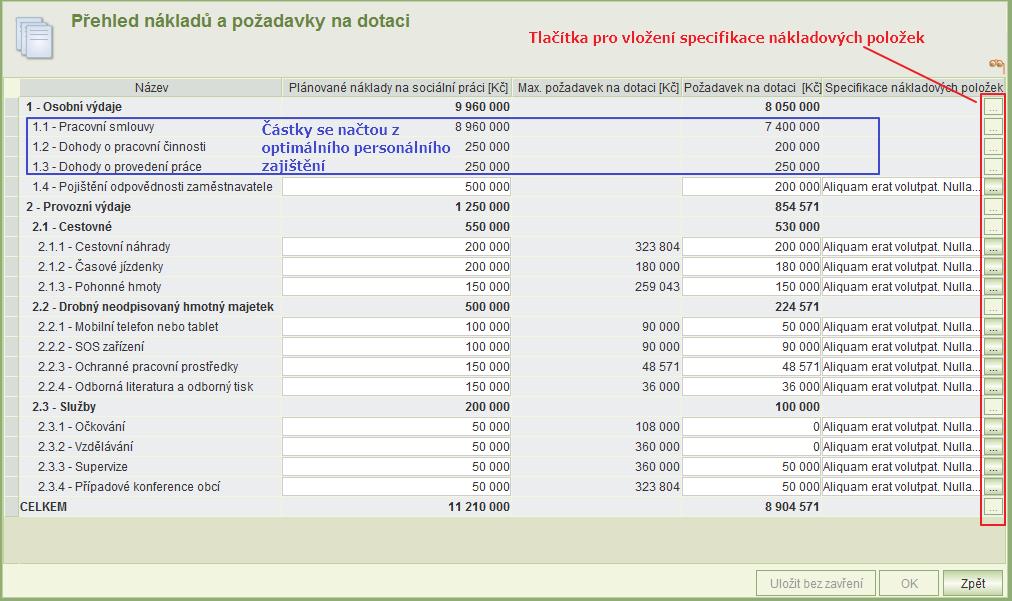Click max subsidy value 323 804 for Cestovní náhrady

[x=657, y=247]
